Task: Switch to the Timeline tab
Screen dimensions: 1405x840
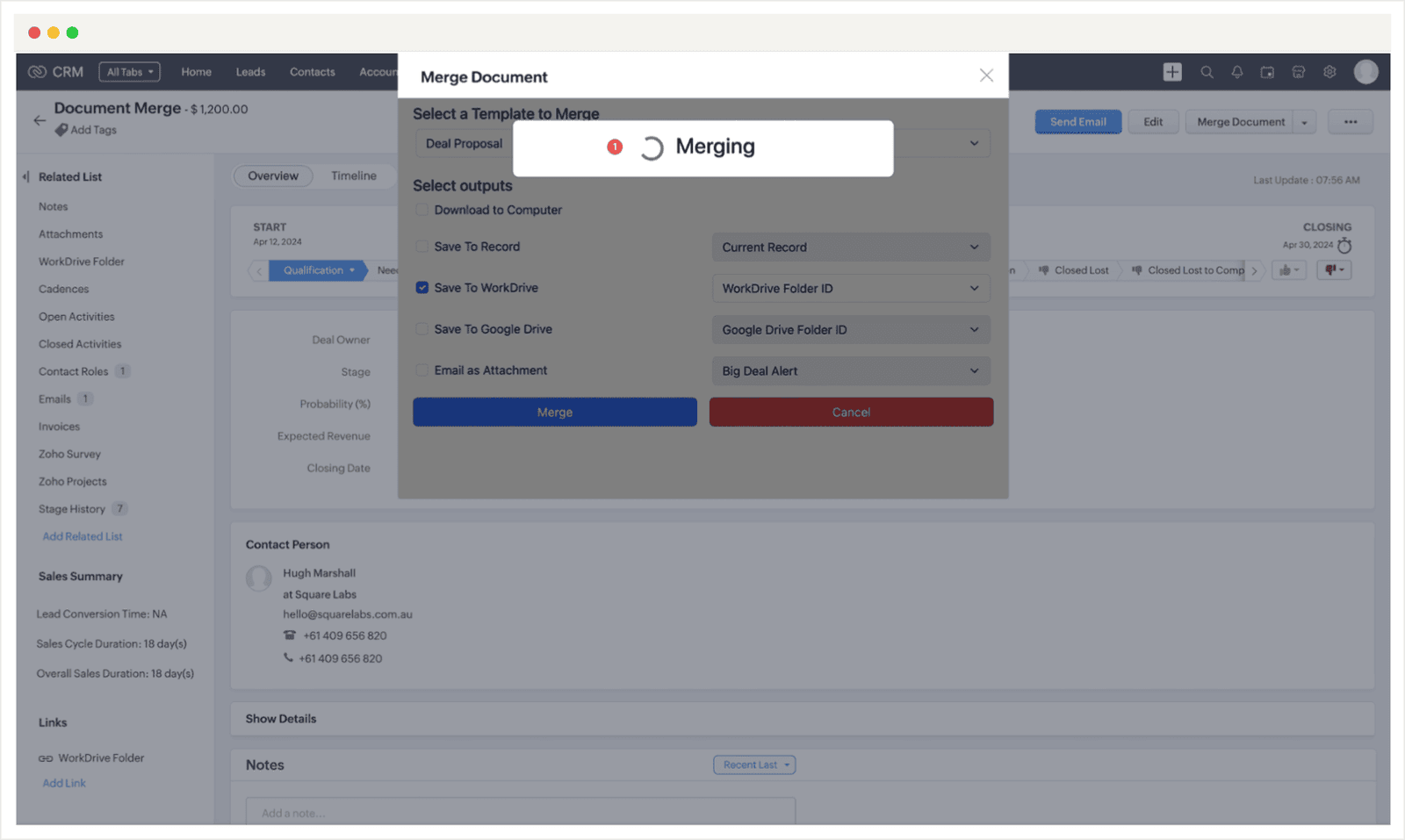Action: (354, 176)
